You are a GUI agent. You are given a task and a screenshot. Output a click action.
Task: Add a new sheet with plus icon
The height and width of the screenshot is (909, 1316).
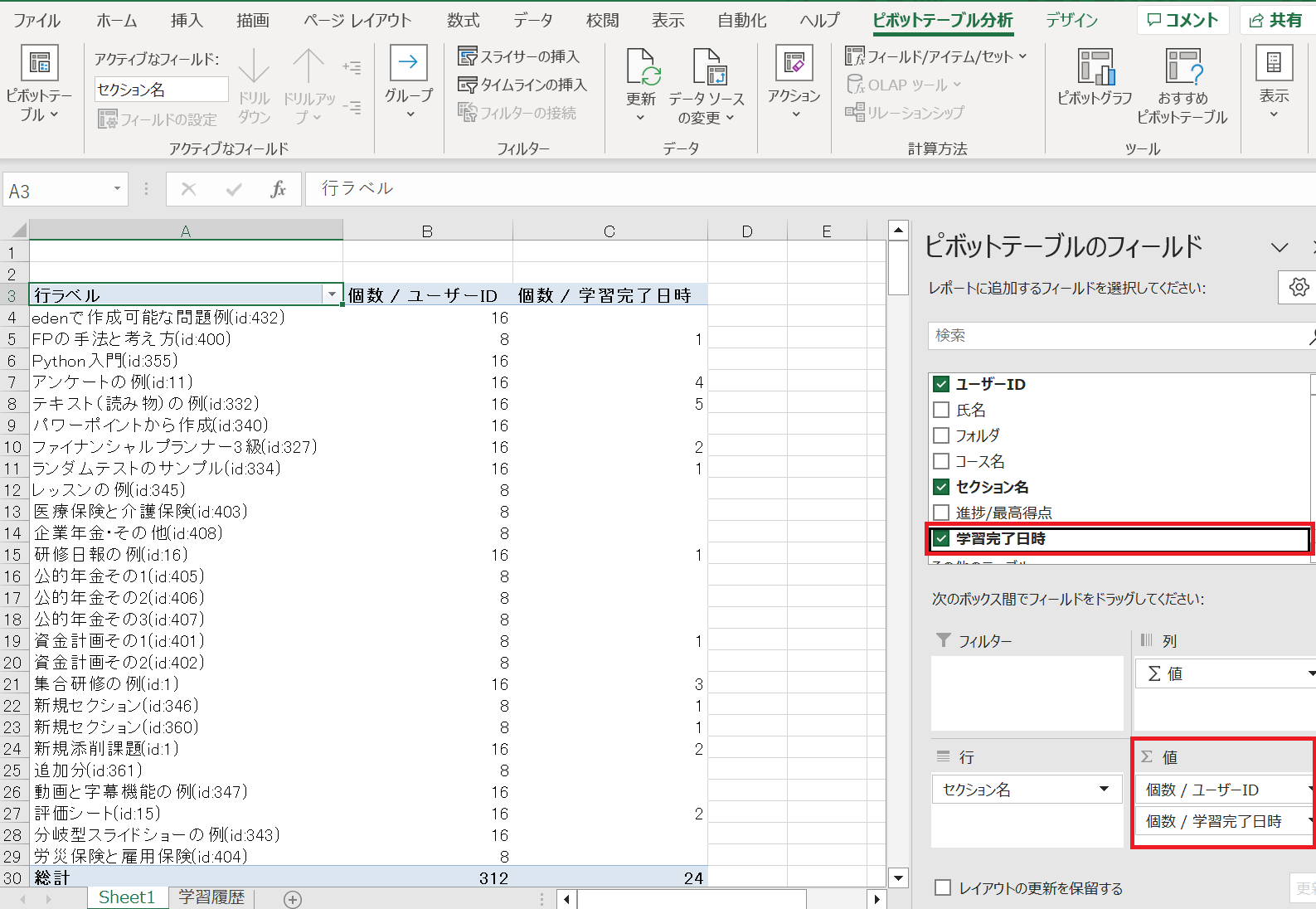coord(293,899)
